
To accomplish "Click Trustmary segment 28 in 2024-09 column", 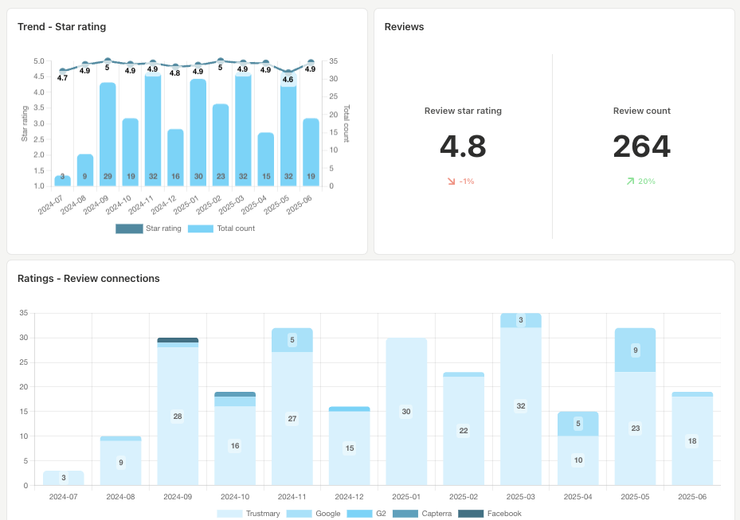I will click(x=178, y=416).
